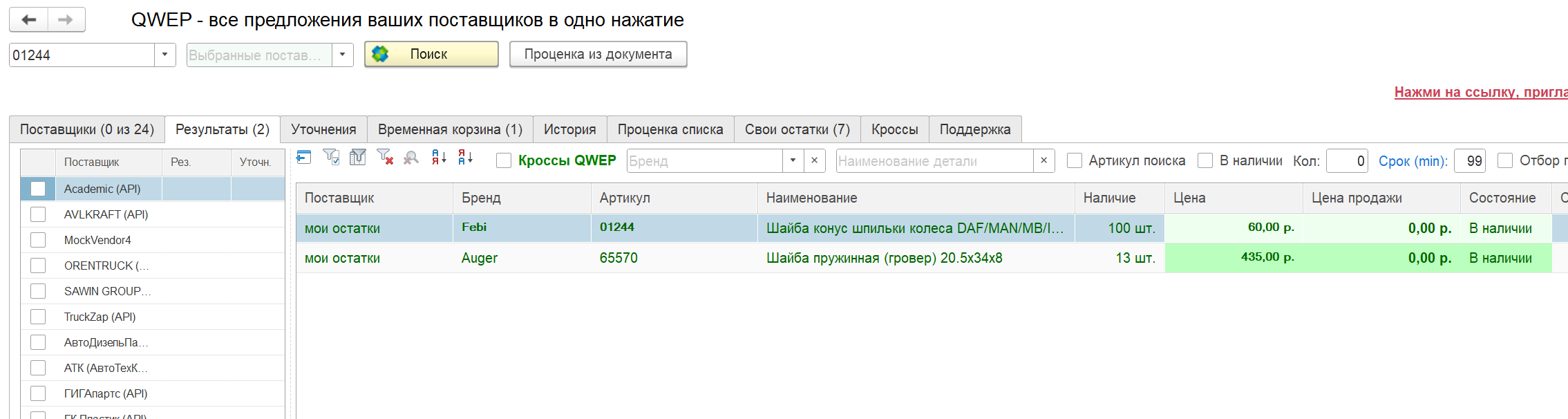Switch to Поставщики (0 из 24) tab

87,129
